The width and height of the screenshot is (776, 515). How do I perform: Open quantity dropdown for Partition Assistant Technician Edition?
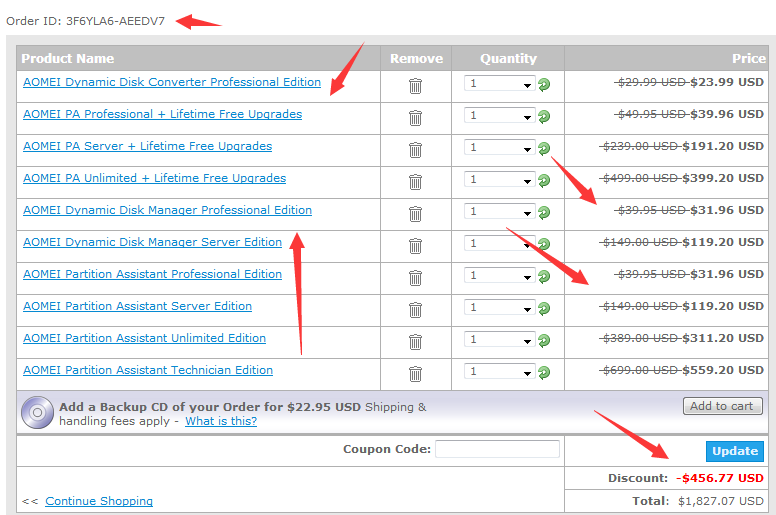500,371
